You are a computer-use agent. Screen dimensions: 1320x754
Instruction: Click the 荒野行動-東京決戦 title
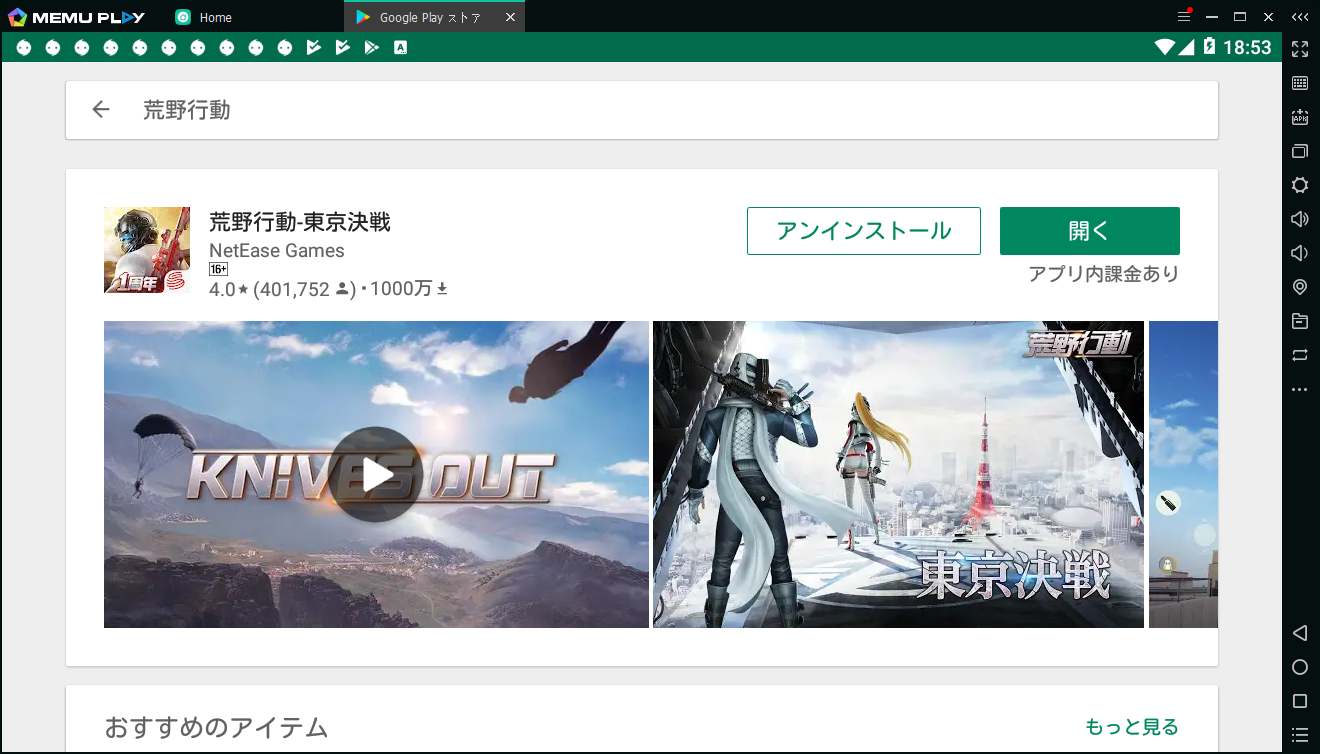click(x=300, y=222)
